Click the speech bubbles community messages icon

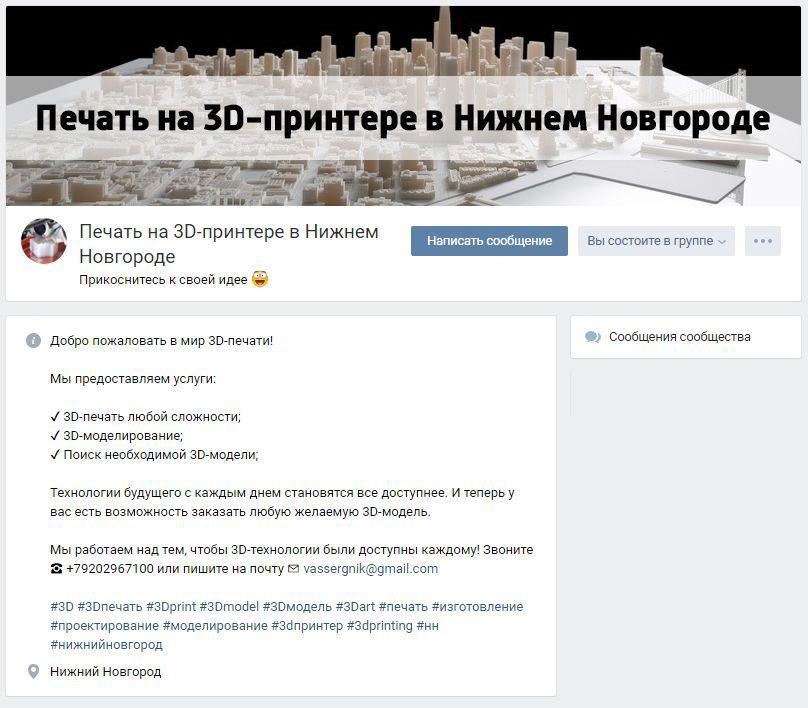[x=593, y=337]
